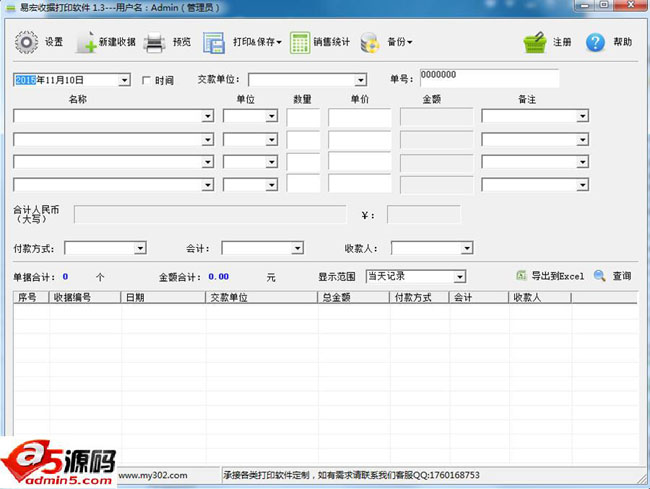Viewport: 650px width, 489px height.
Task: Minimize the application window
Action: coord(585,5)
